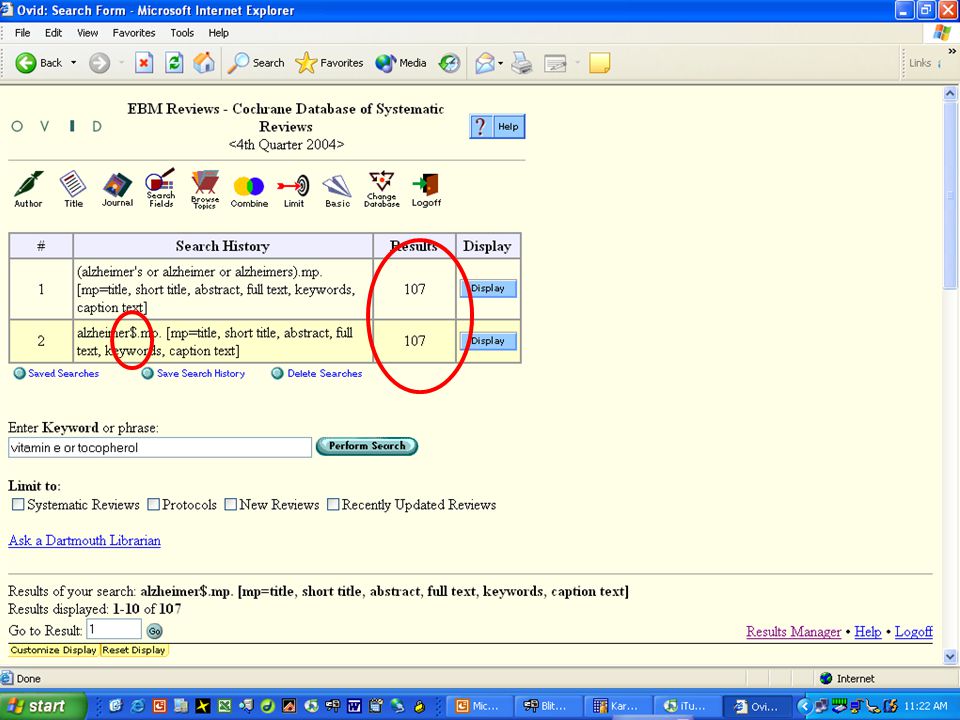The image size is (960, 720).
Task: Open the Search Fields icon
Action: point(160,188)
